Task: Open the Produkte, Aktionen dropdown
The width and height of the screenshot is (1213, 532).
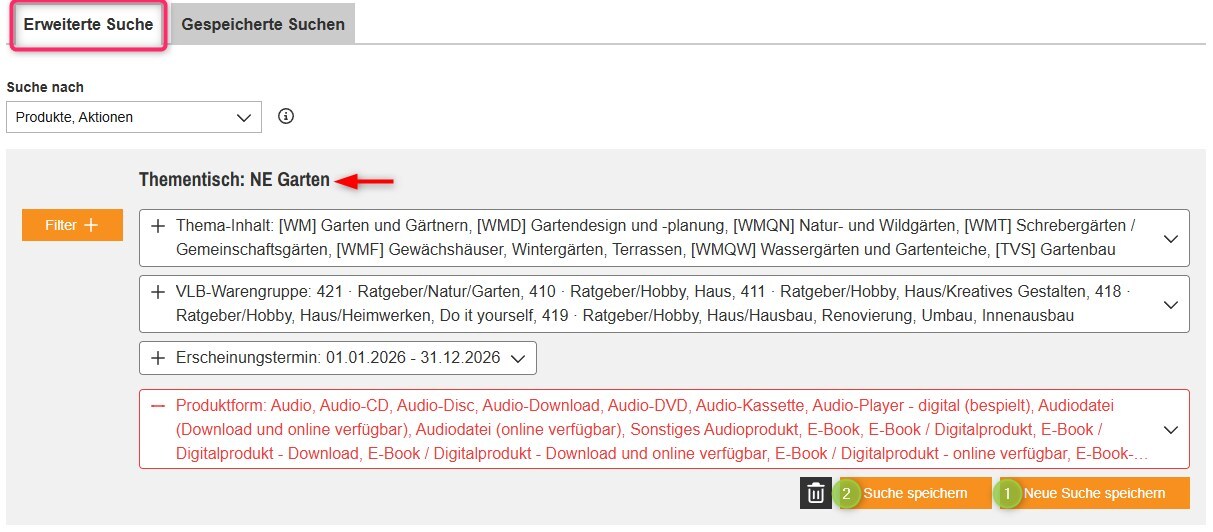Action: [x=133, y=117]
